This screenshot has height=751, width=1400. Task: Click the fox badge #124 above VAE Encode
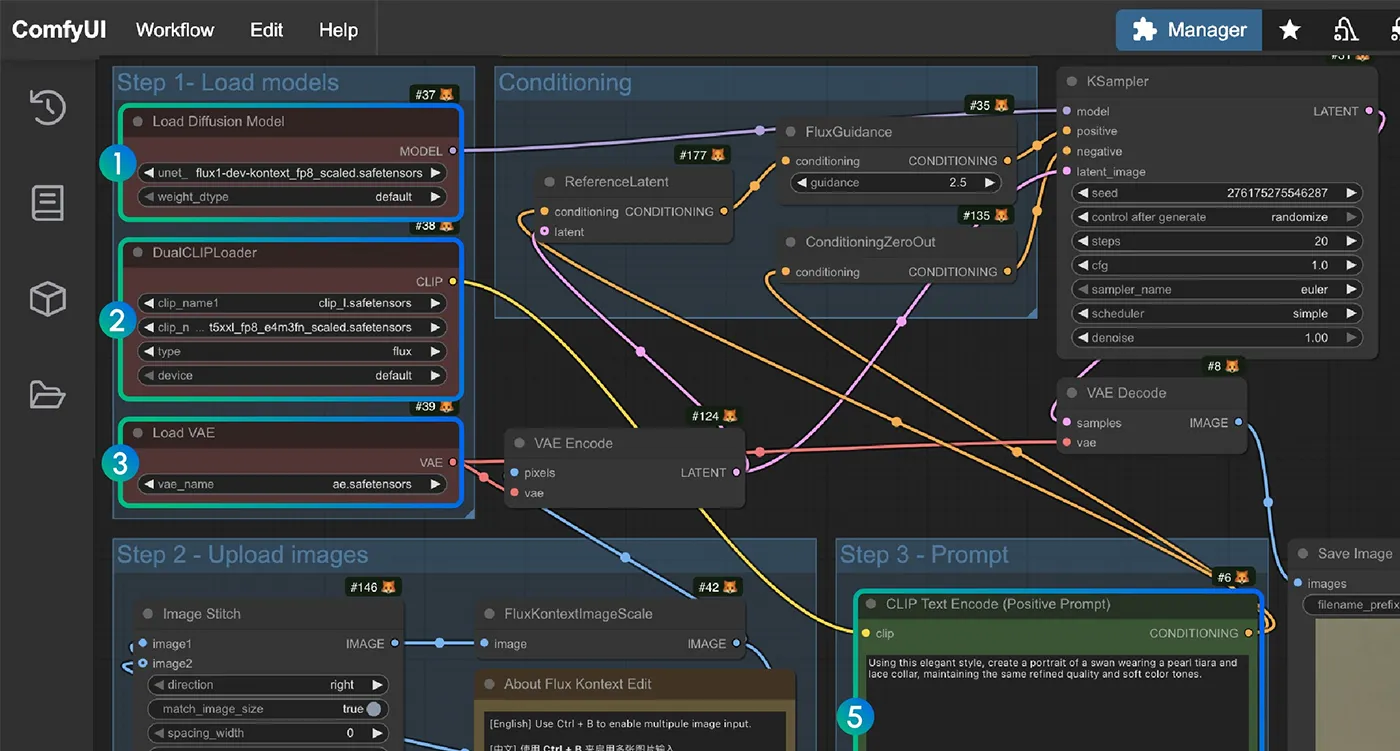pos(715,415)
